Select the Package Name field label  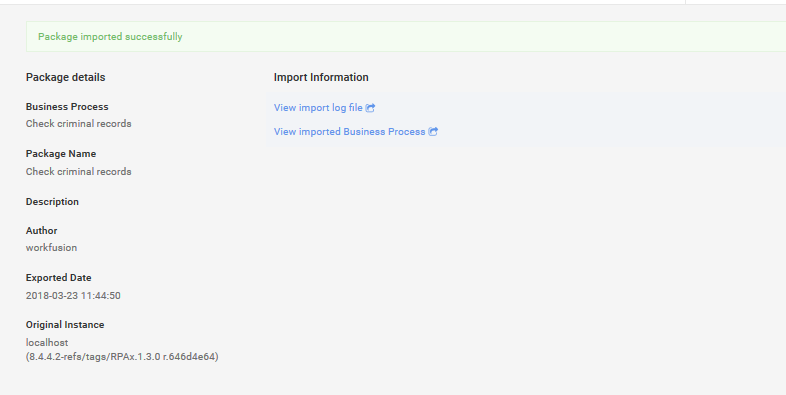pyautogui.click(x=61, y=154)
